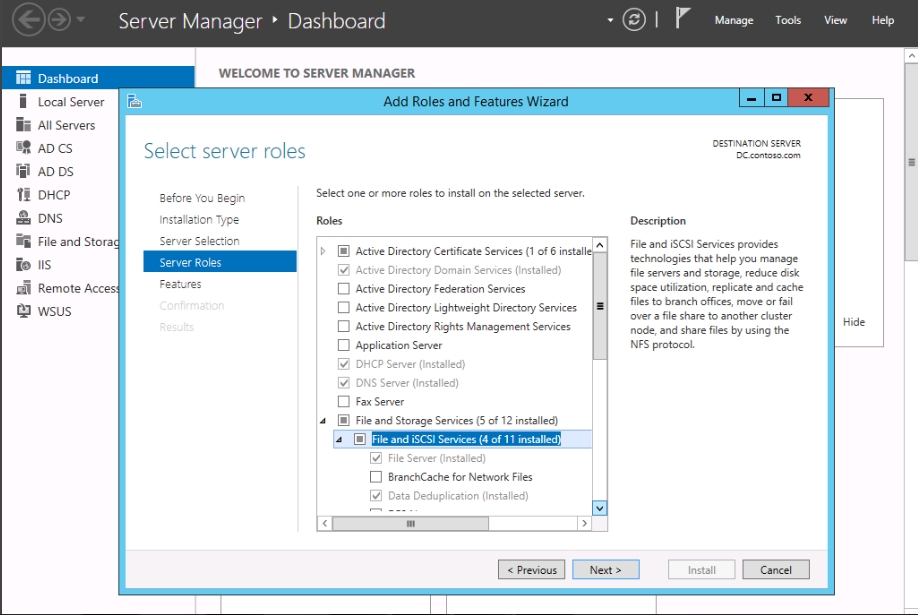Open the Tools menu
Viewport: 918px width, 615px height.
[788, 20]
